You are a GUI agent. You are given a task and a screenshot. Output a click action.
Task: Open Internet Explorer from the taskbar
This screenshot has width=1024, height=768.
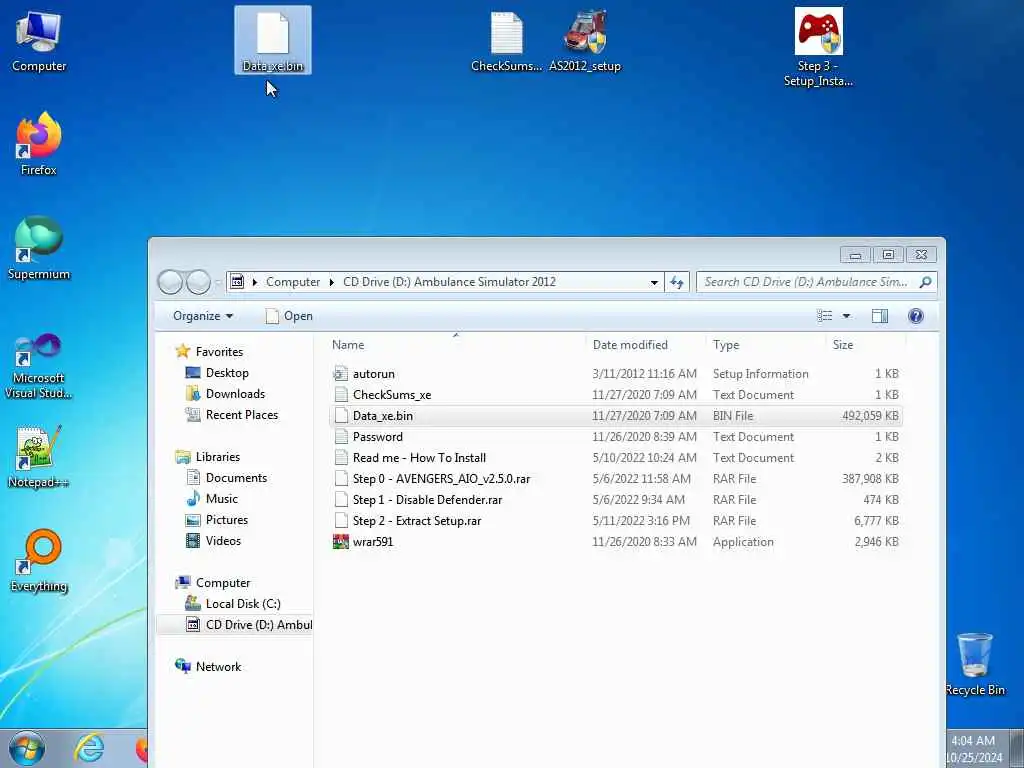pyautogui.click(x=89, y=748)
